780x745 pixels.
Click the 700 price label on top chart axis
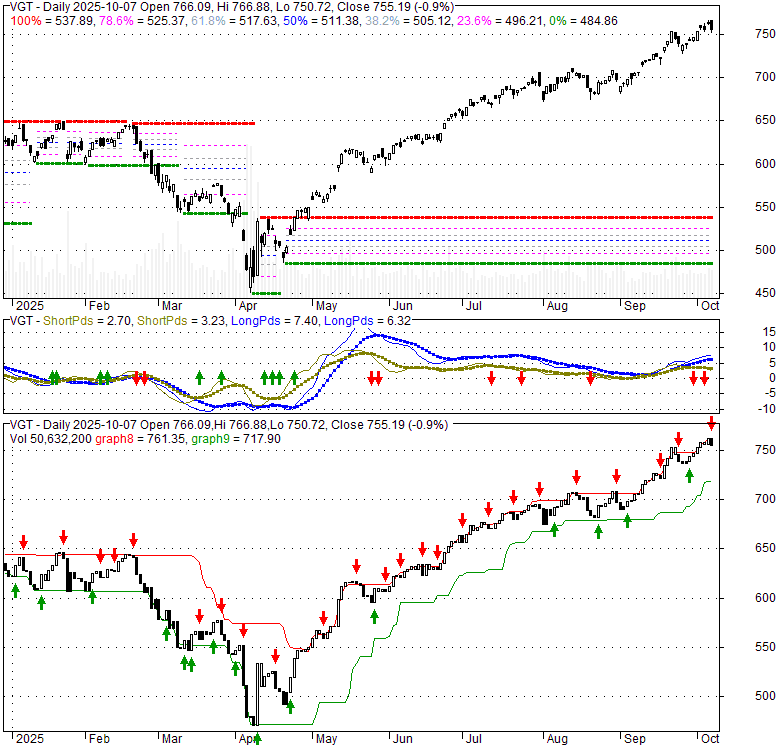(765, 77)
